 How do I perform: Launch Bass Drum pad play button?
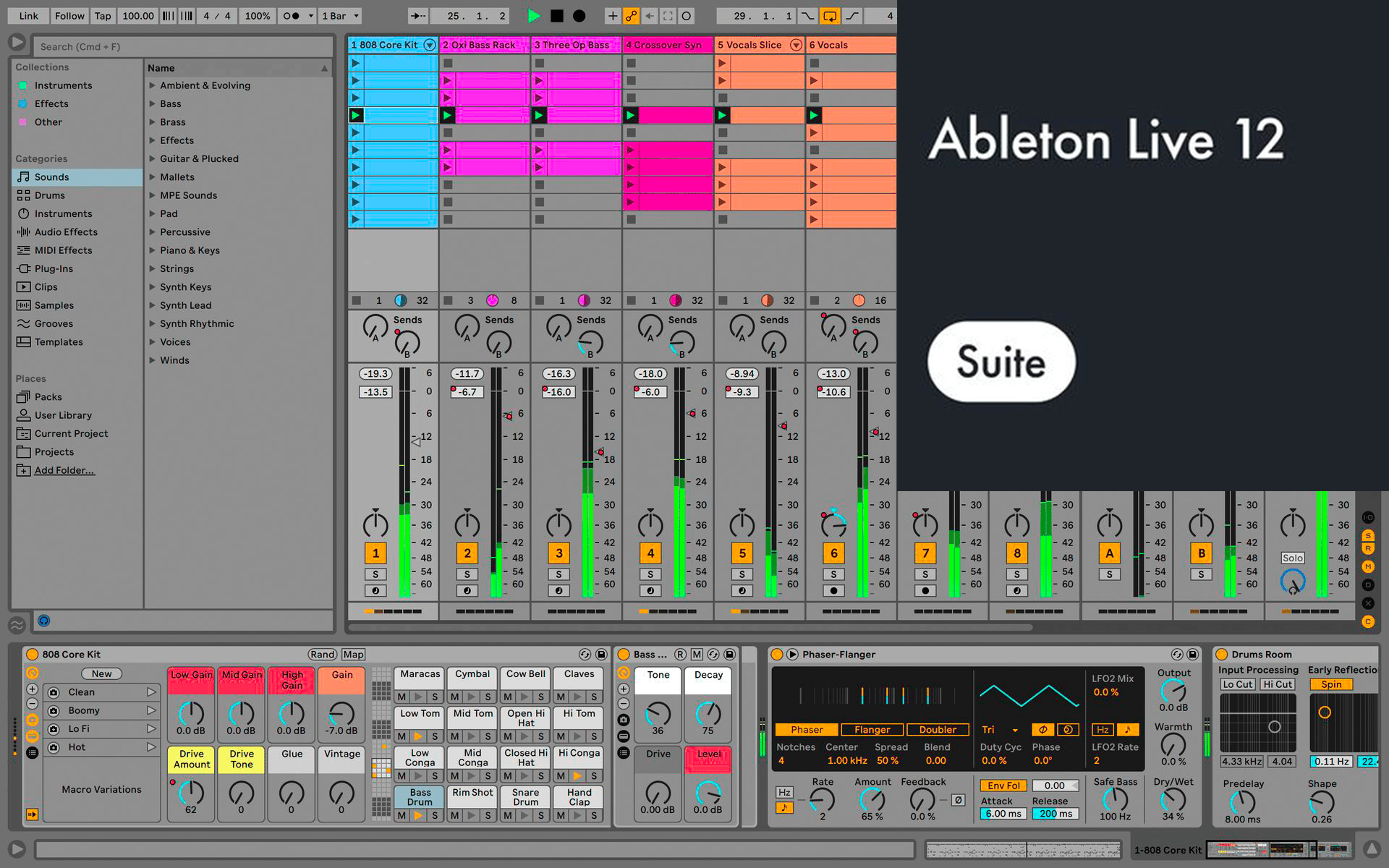pyautogui.click(x=418, y=816)
